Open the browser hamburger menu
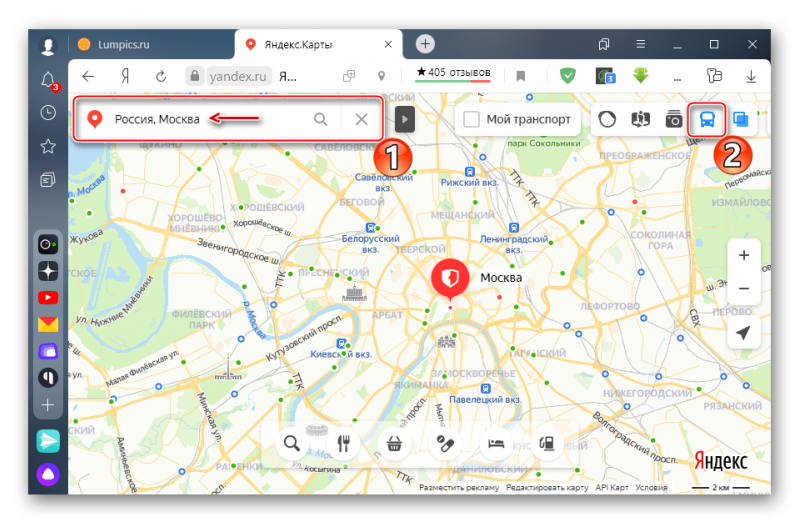The width and height of the screenshot is (800, 527). pos(641,44)
